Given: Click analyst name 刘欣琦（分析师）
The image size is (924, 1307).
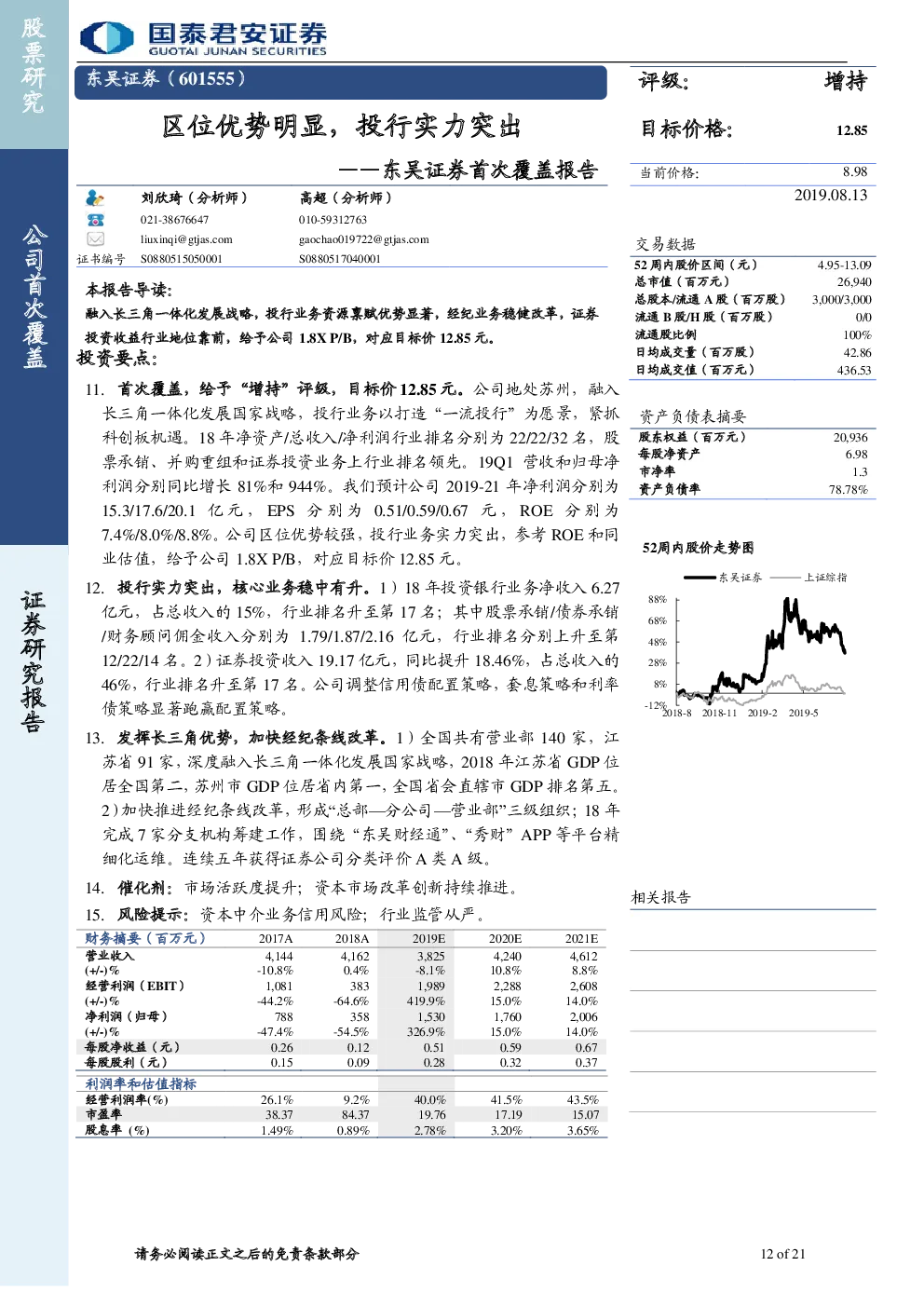Looking at the screenshot, I should 195,197.
